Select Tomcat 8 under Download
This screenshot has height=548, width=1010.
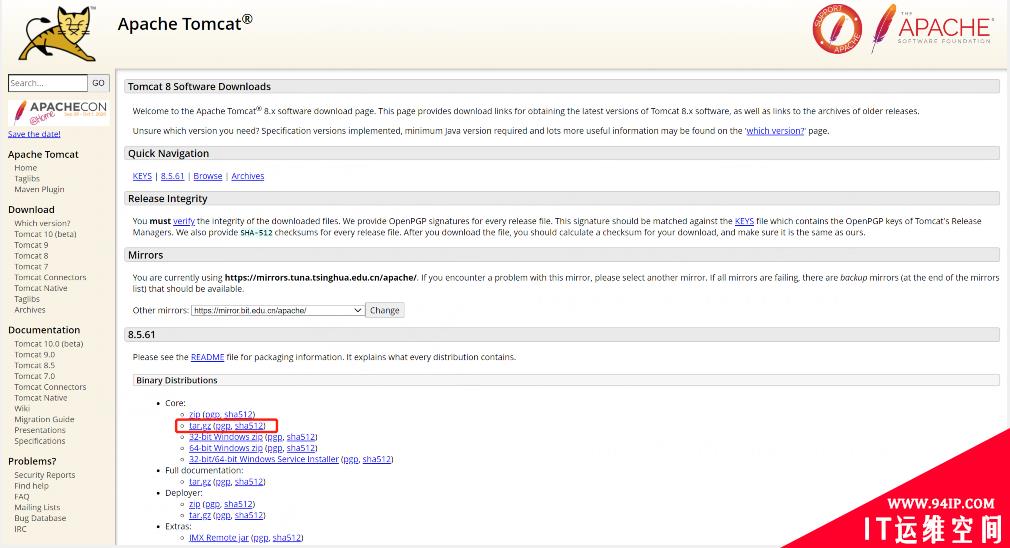pos(31,256)
